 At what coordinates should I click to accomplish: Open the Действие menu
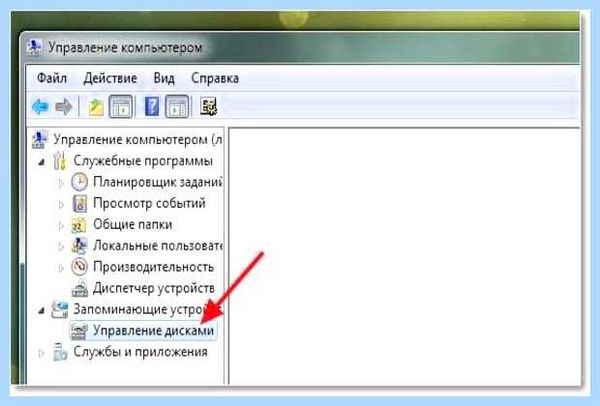tap(110, 78)
